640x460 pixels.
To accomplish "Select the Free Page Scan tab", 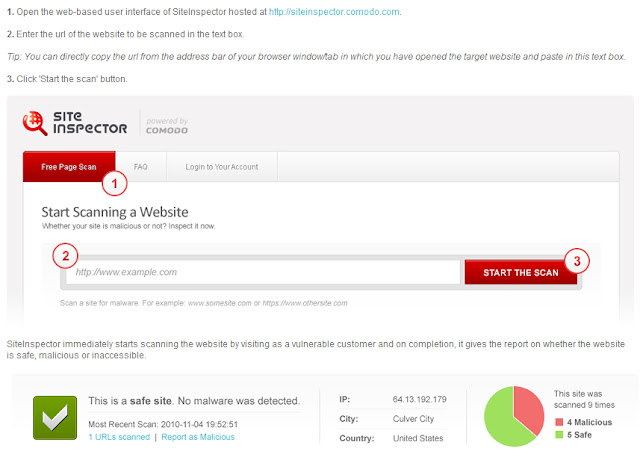I will pos(69,167).
